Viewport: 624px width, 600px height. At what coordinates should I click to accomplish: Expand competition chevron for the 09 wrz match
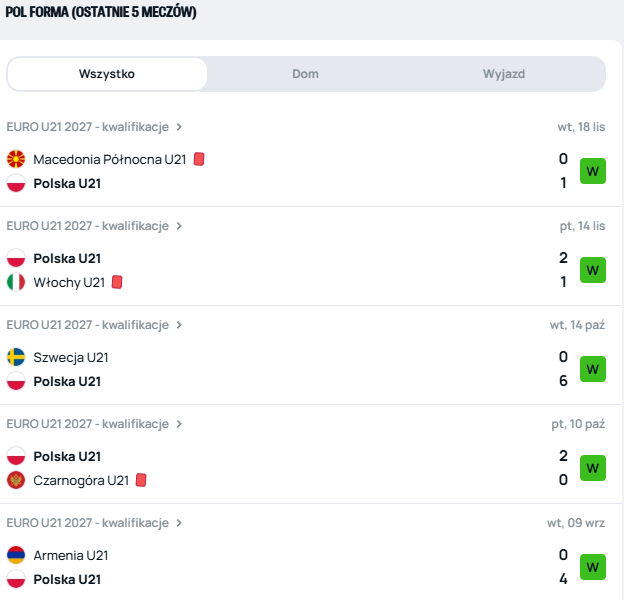pyautogui.click(x=179, y=523)
